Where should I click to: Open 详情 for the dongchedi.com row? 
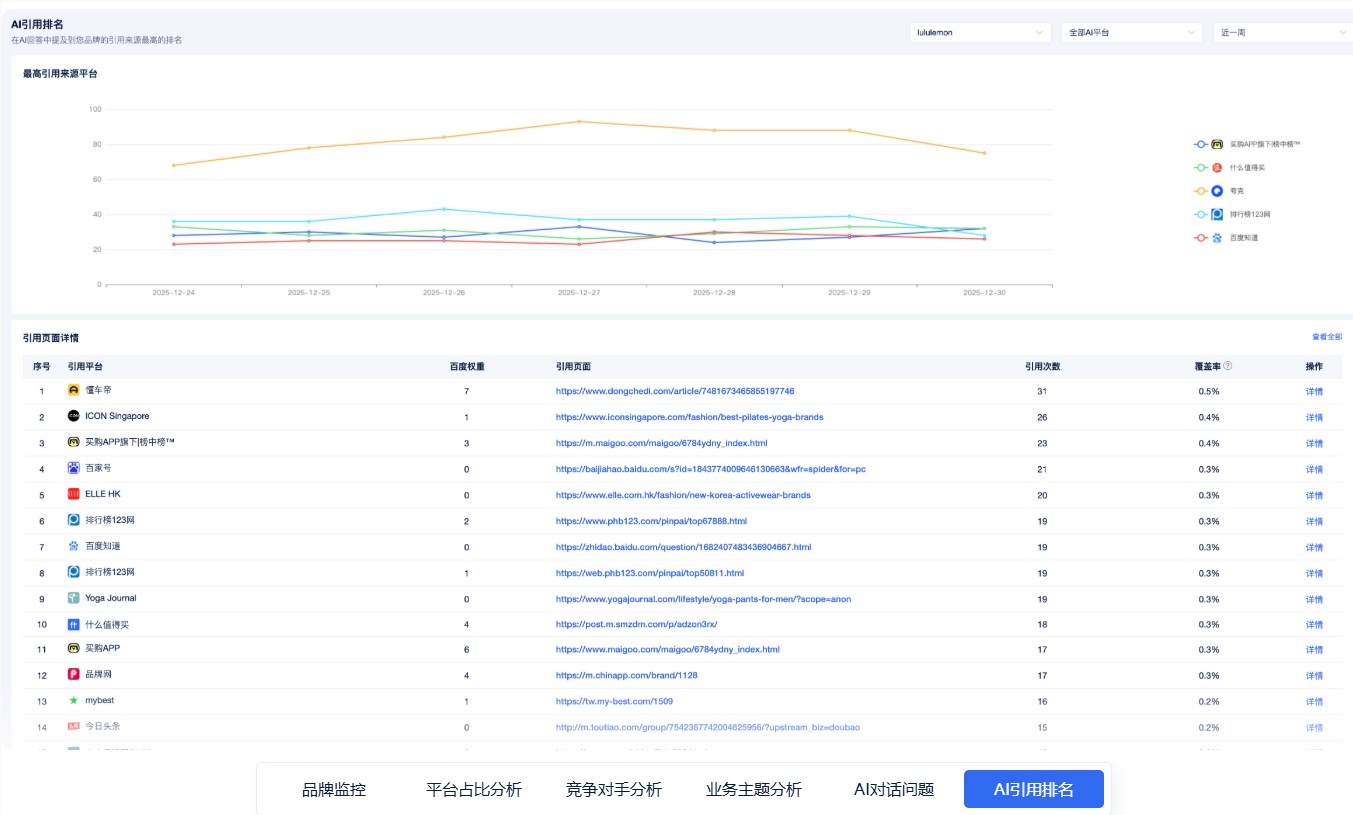click(1313, 391)
